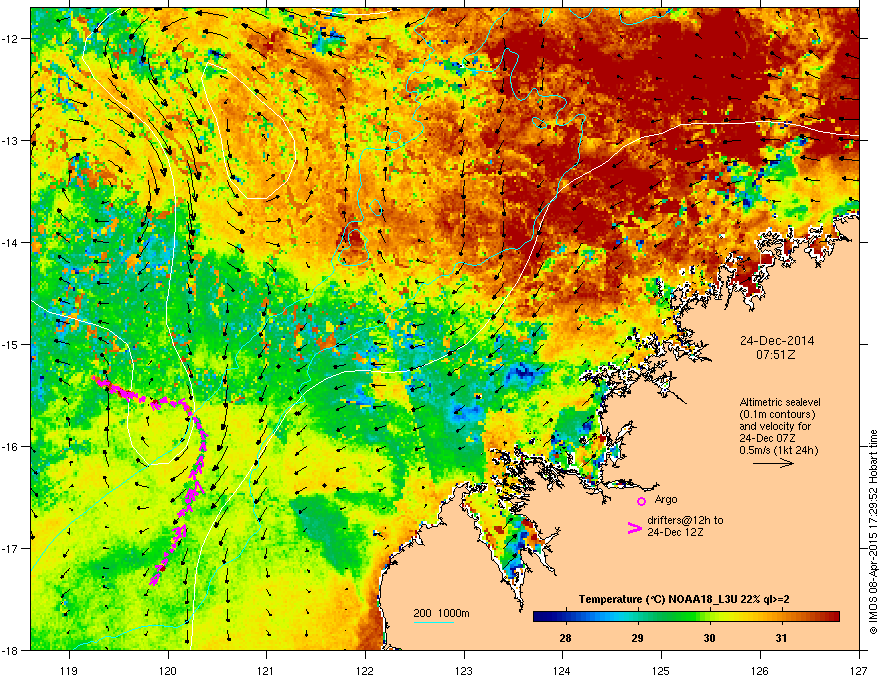Screen dimensions: 880x680
Task: Click the '200 1000m' depth label
Action: pyautogui.click(x=442, y=613)
